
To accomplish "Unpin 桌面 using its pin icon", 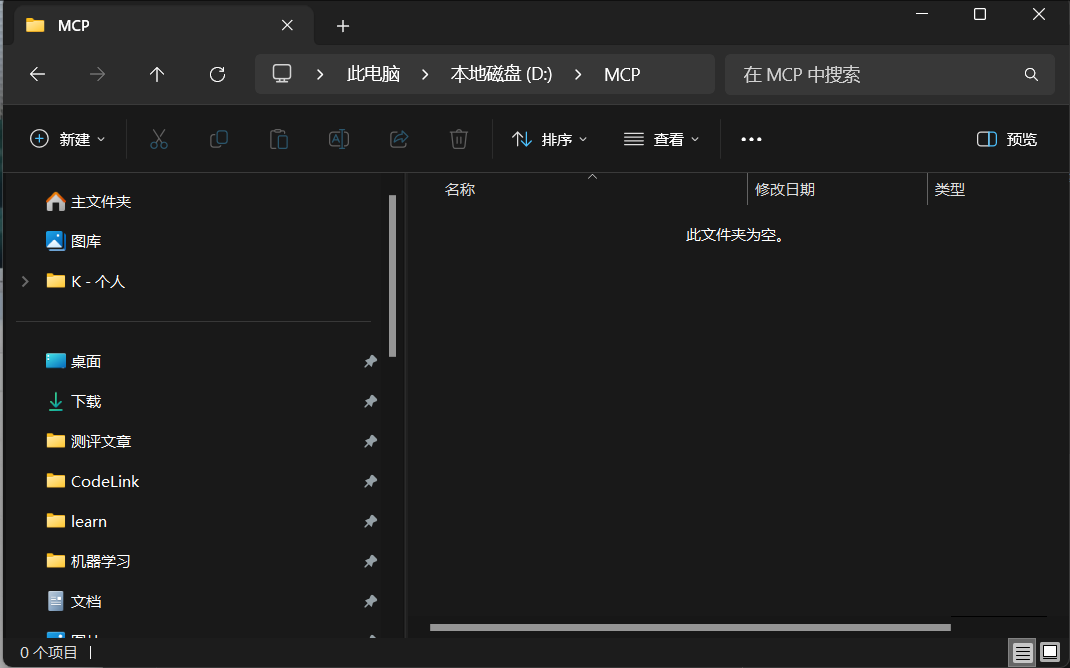I will [371, 361].
